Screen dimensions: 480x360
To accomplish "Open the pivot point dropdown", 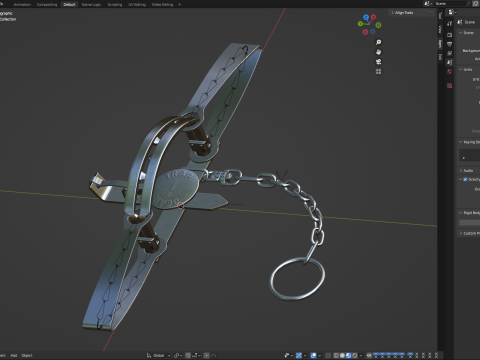I will [178, 355].
